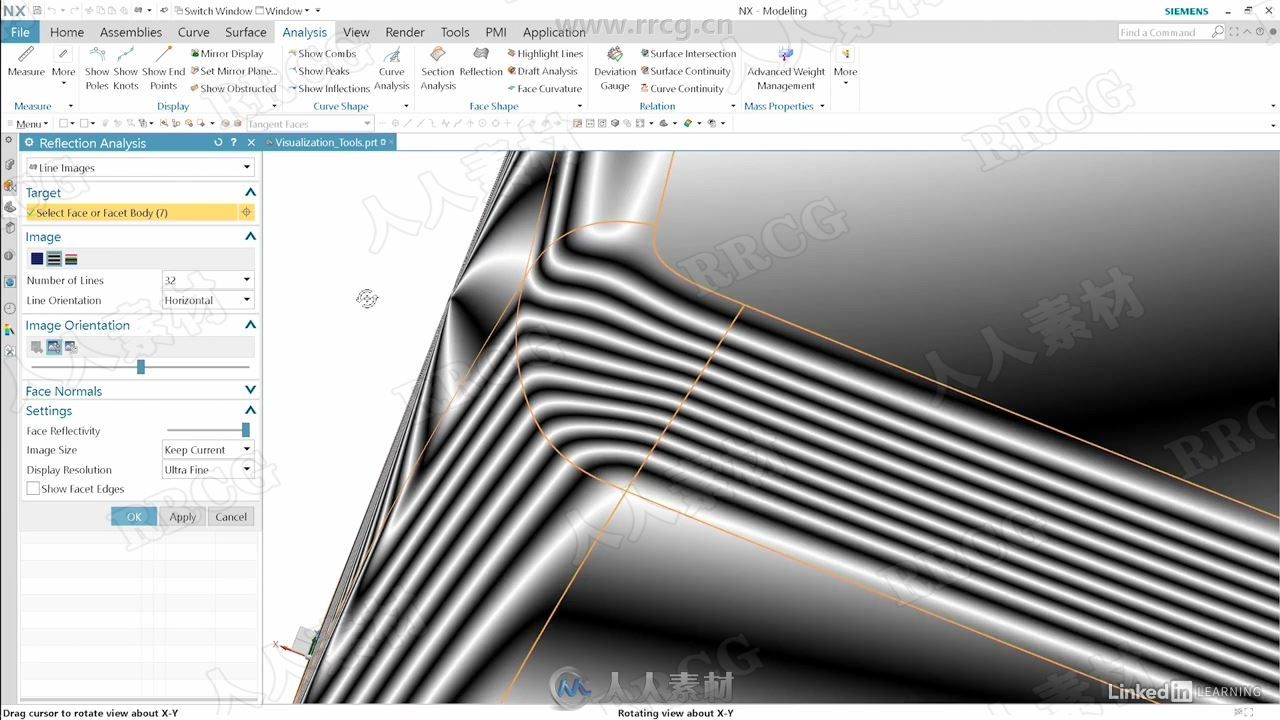Click Show Combs in Curve Shape
This screenshot has width=1280, height=720.
322,54
